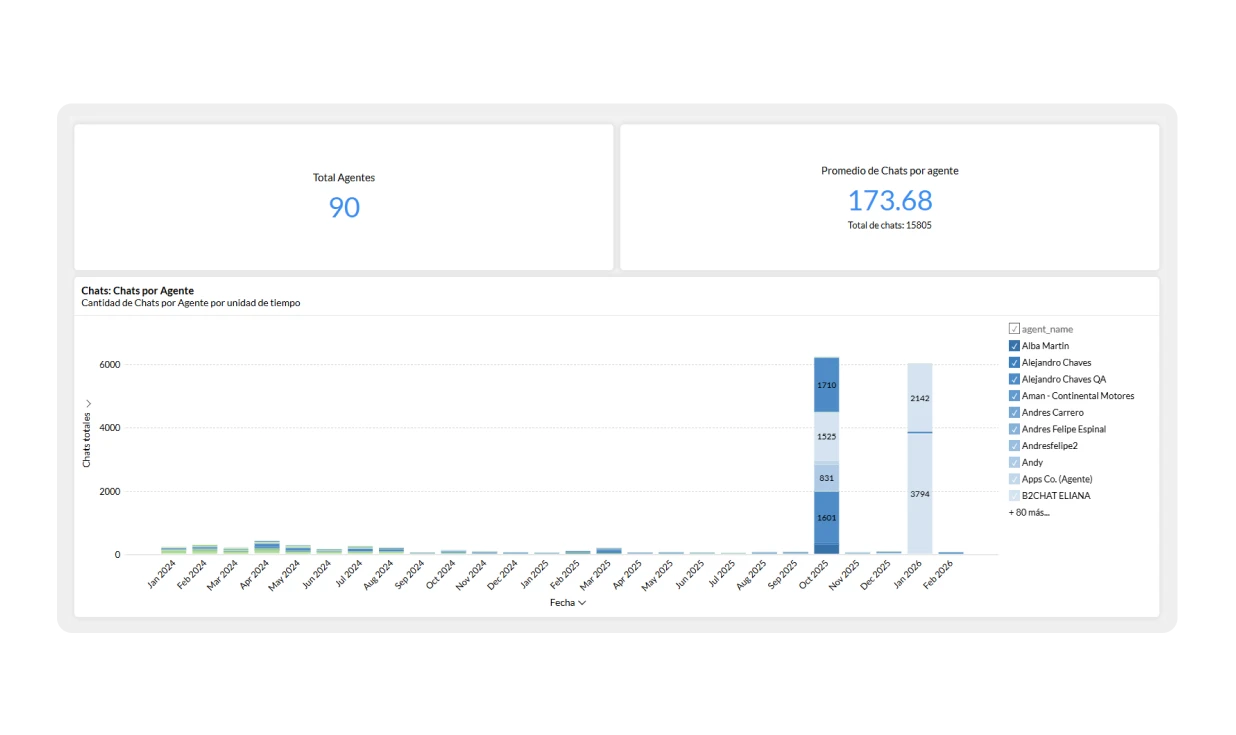This screenshot has height=735, width=1236.
Task: Click the 'Chats: Chats por Agente' chart title
Action: 137,291
